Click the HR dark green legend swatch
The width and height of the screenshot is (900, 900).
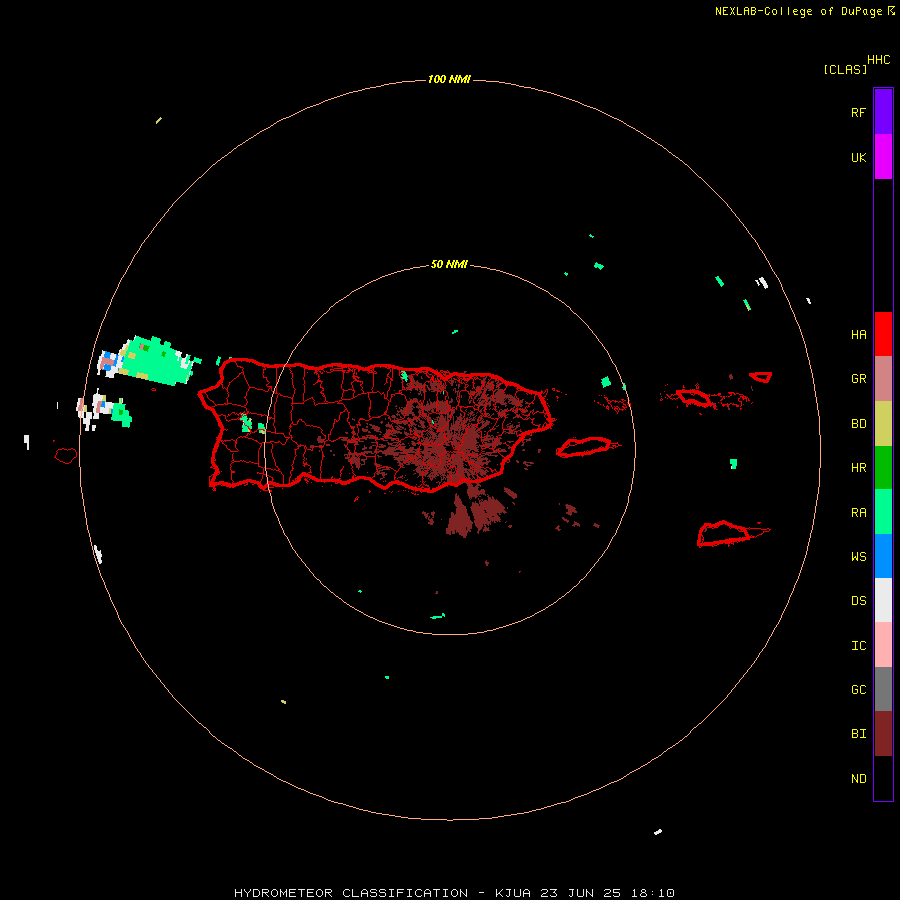click(x=883, y=467)
